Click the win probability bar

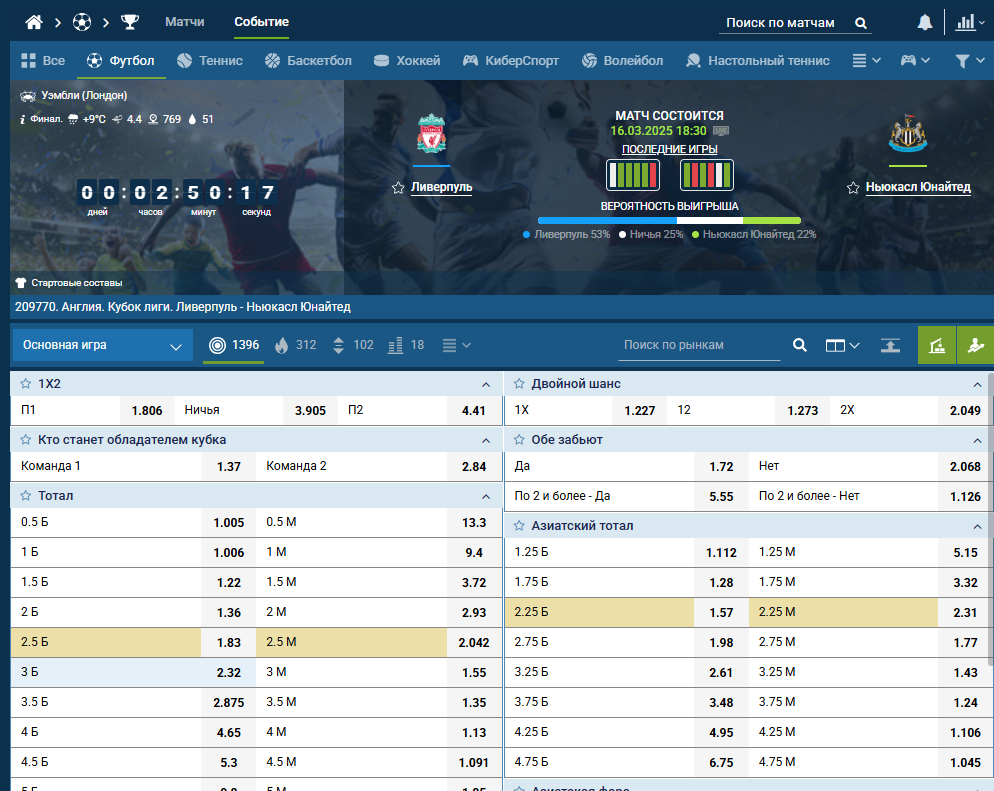[x=669, y=221]
